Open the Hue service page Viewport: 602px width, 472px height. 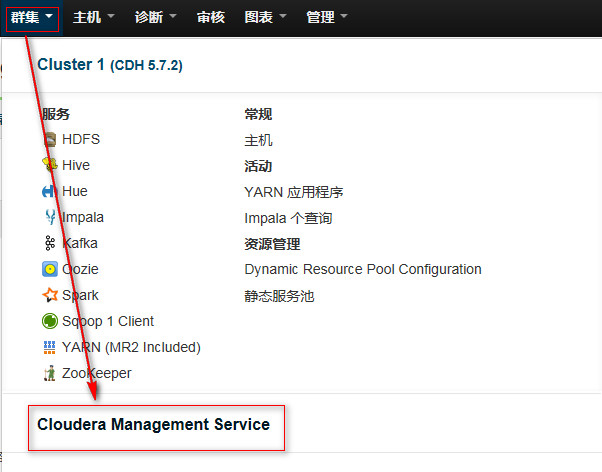point(75,191)
